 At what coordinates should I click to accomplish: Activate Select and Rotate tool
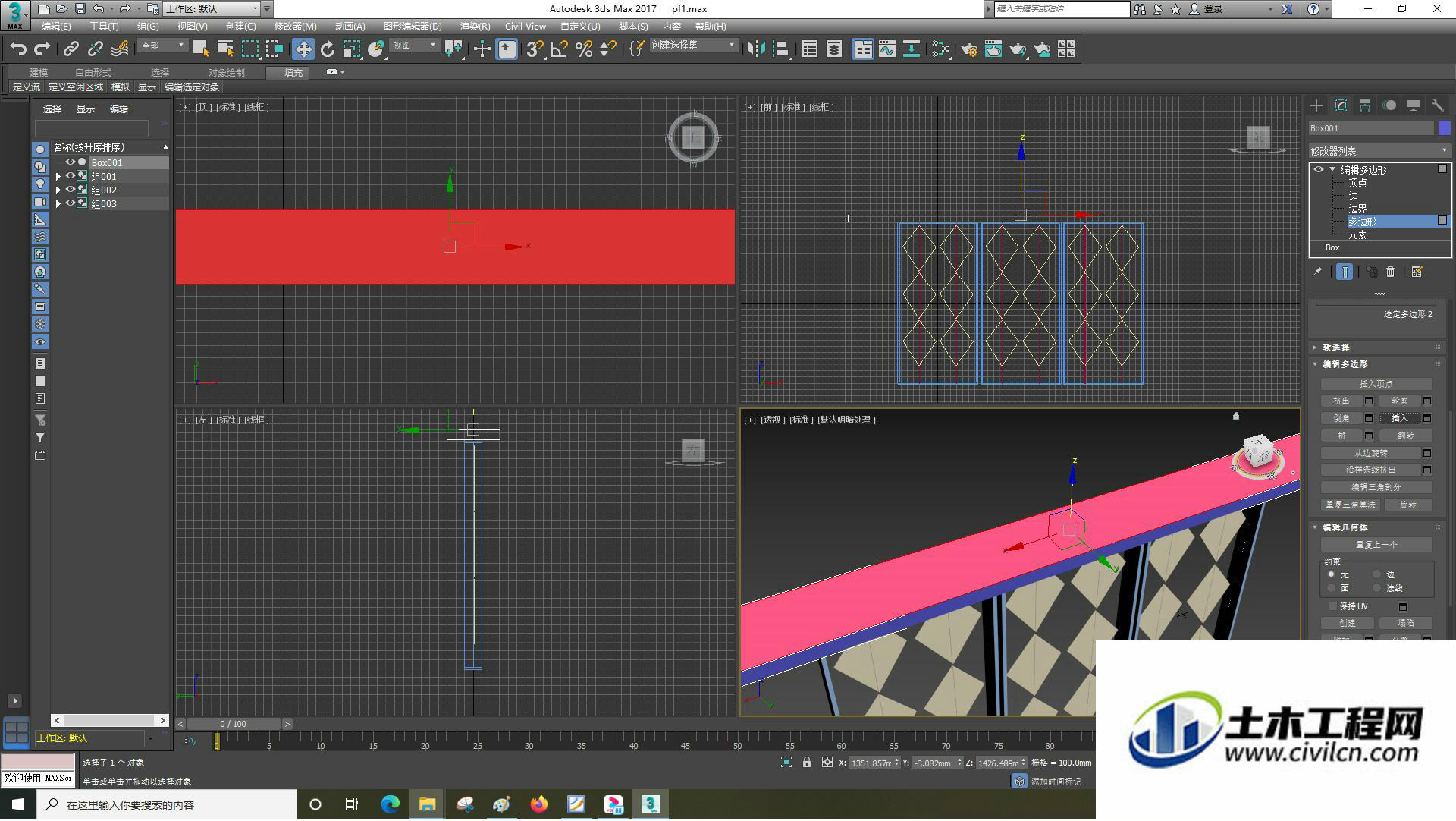tap(328, 49)
